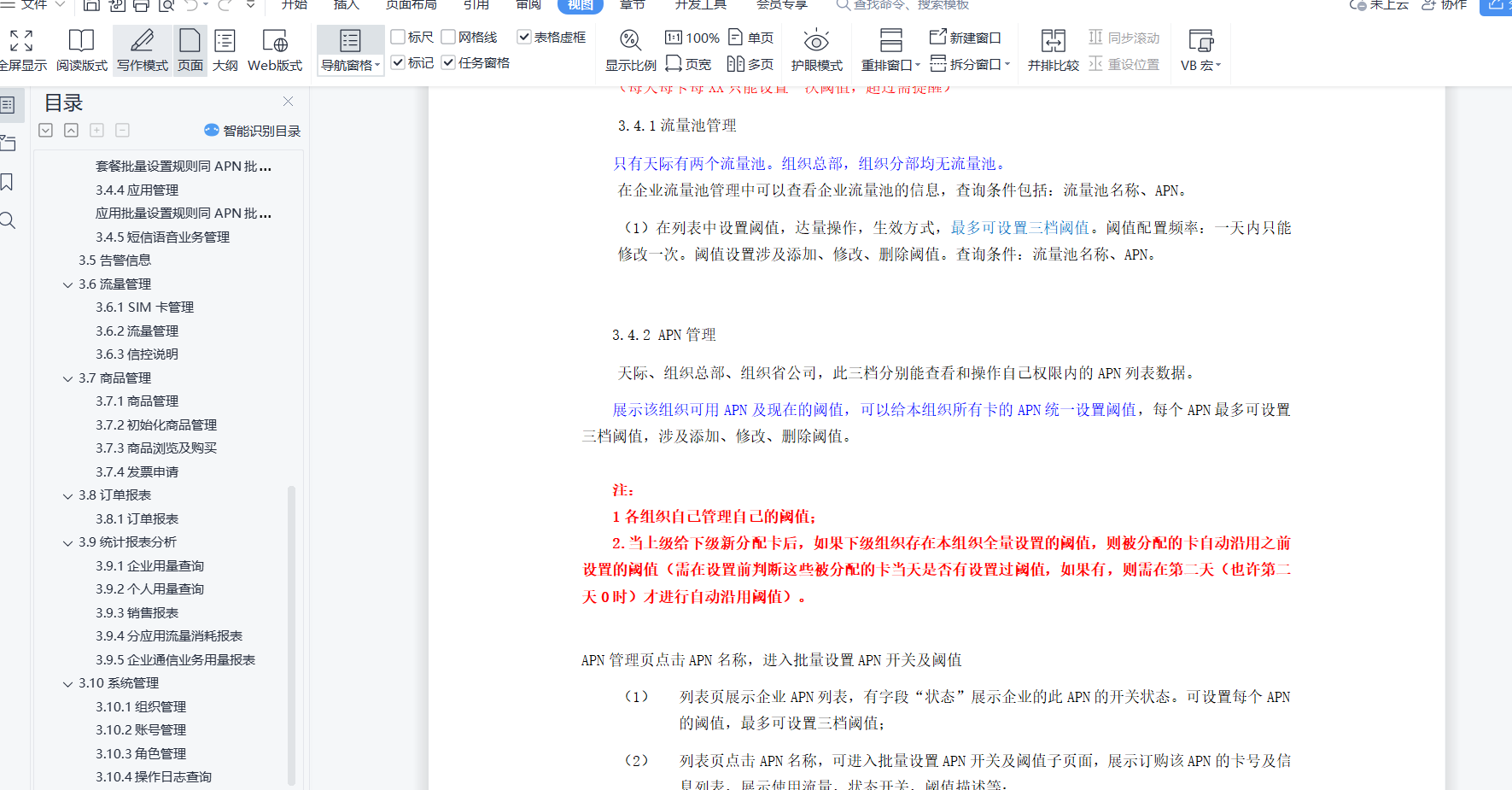Collapse the 3.7 商品管理 outline section
This screenshot has width=1512, height=790.
[68, 378]
